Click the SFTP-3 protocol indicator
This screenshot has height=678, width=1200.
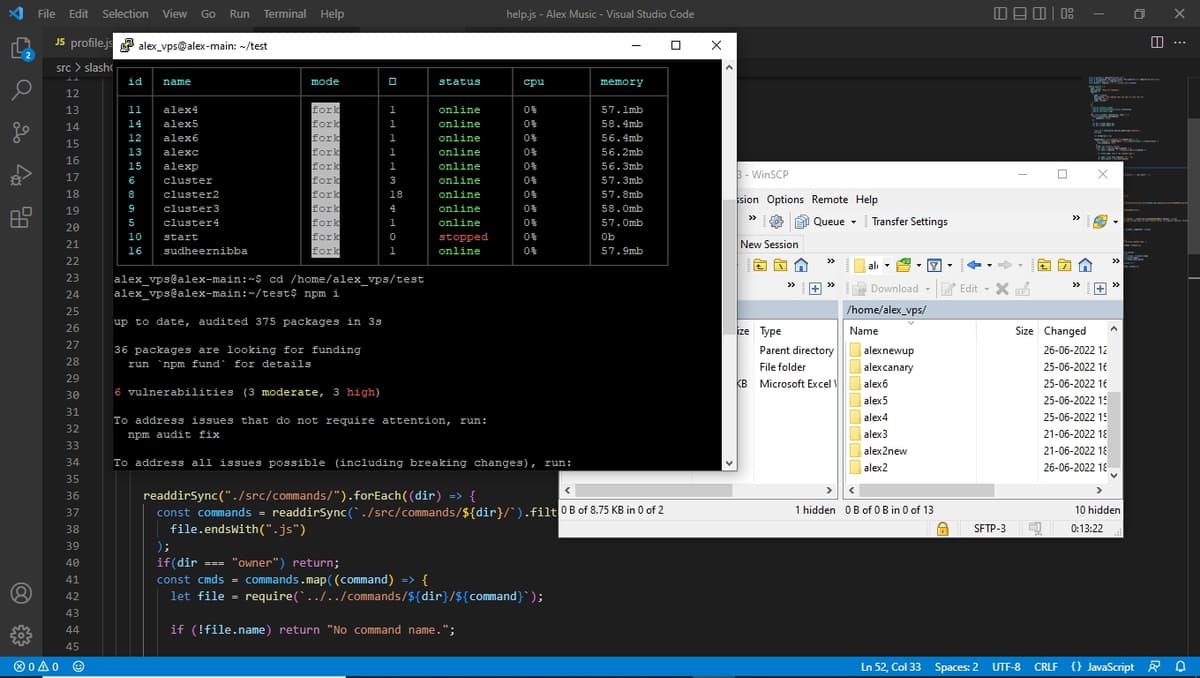click(x=990, y=528)
